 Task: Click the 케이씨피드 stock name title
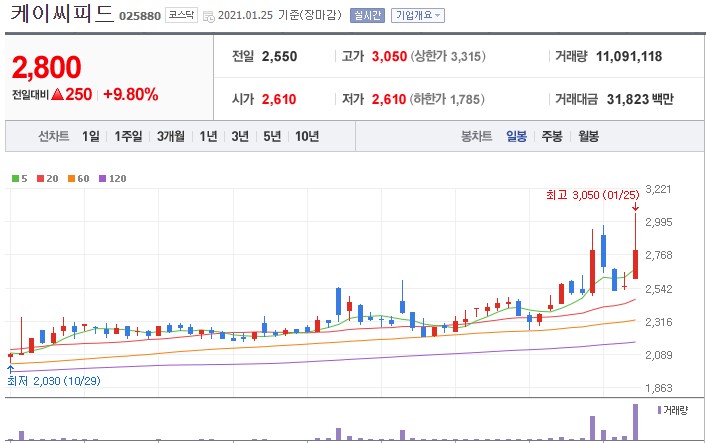tap(61, 14)
